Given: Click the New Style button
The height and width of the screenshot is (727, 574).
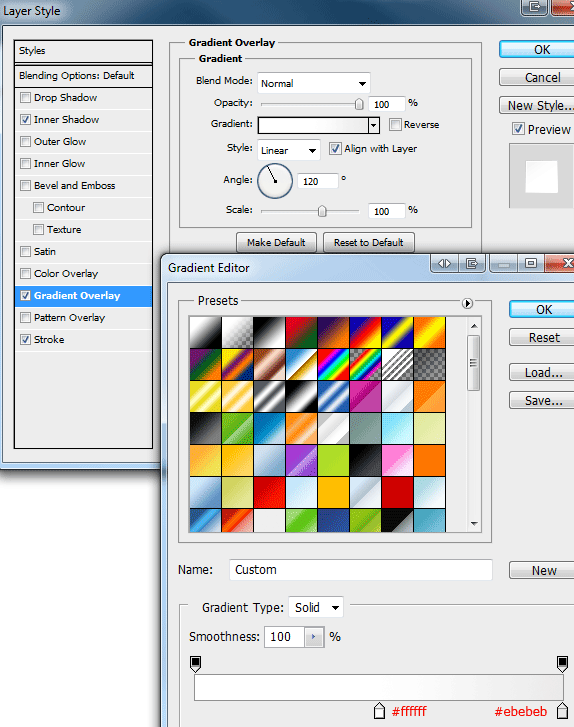Looking at the screenshot, I should pyautogui.click(x=537, y=105).
